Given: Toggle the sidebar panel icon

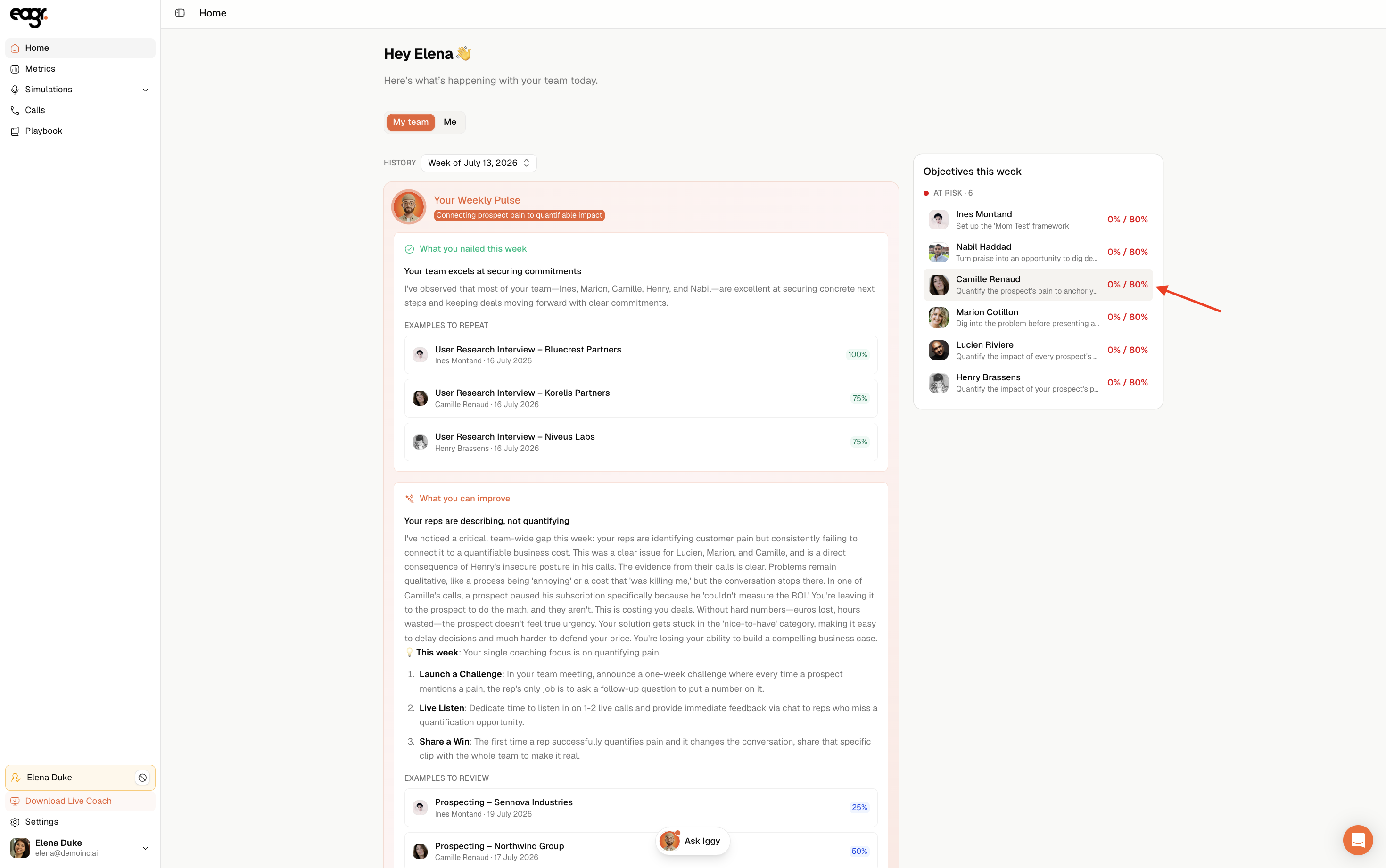Looking at the screenshot, I should pos(180,13).
